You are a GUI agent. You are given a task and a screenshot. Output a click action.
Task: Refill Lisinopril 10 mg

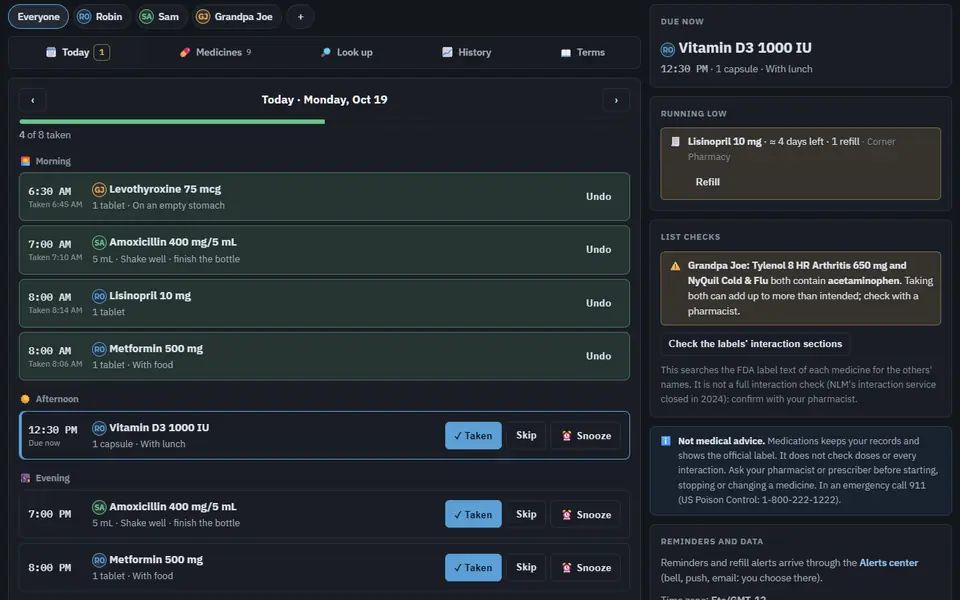708,182
